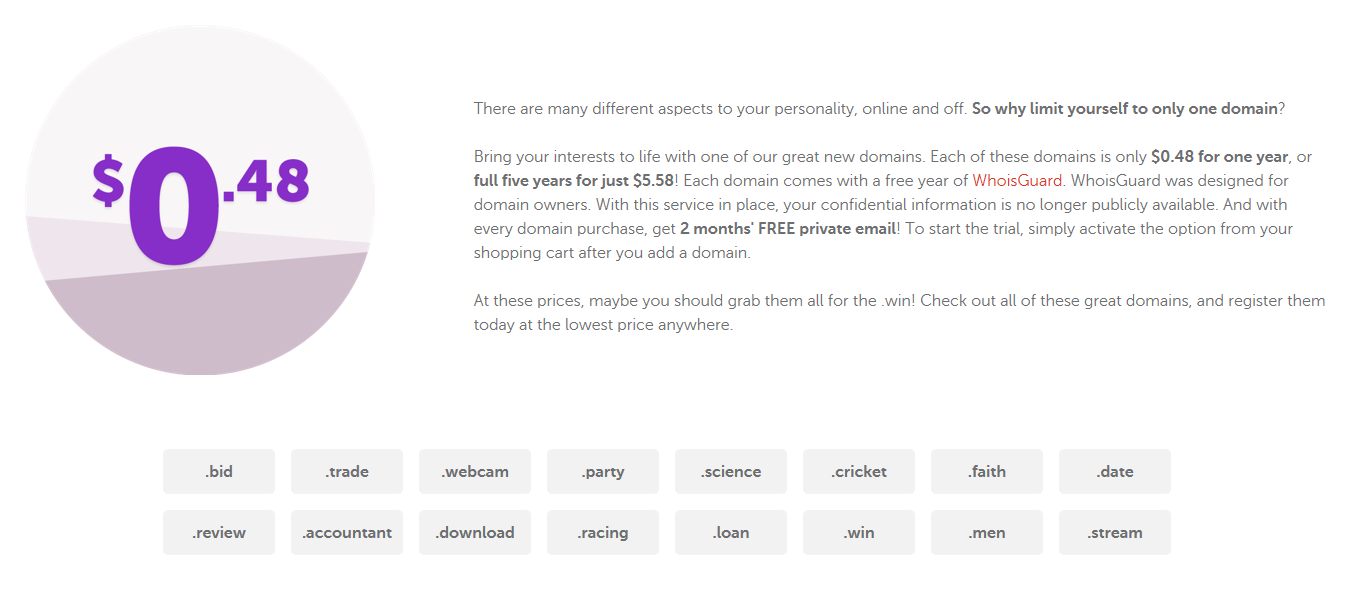Screen dimensions: 1365x604
Task: Click the .bid domain button
Action: [219, 471]
